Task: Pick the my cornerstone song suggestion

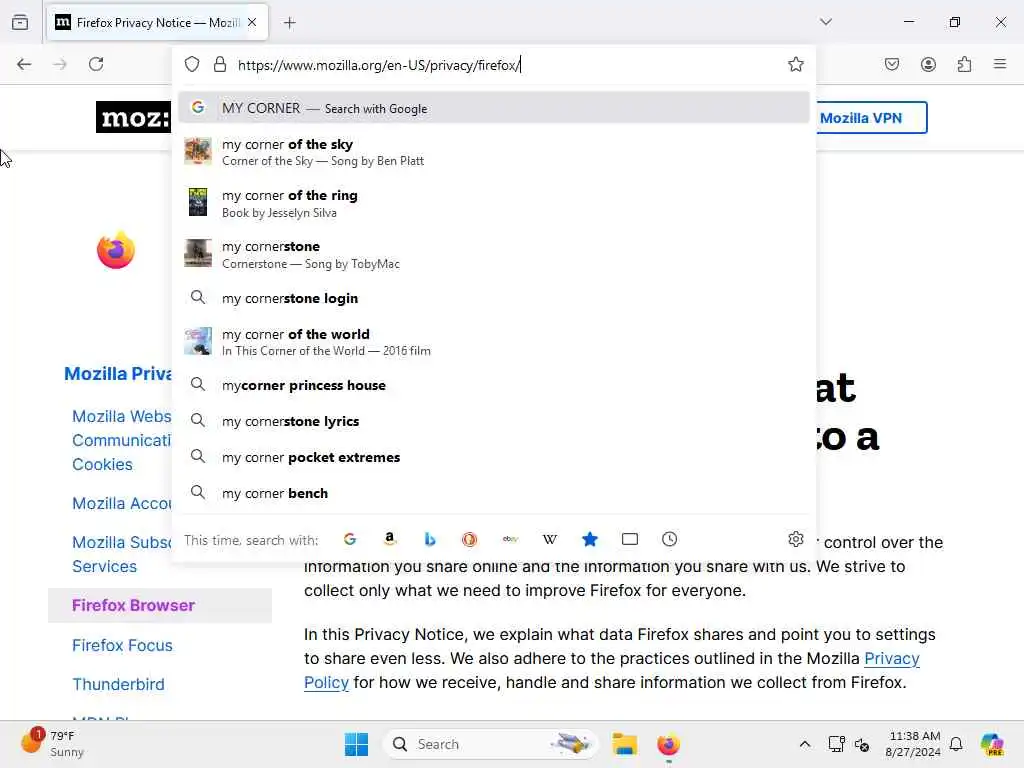Action: 494,254
